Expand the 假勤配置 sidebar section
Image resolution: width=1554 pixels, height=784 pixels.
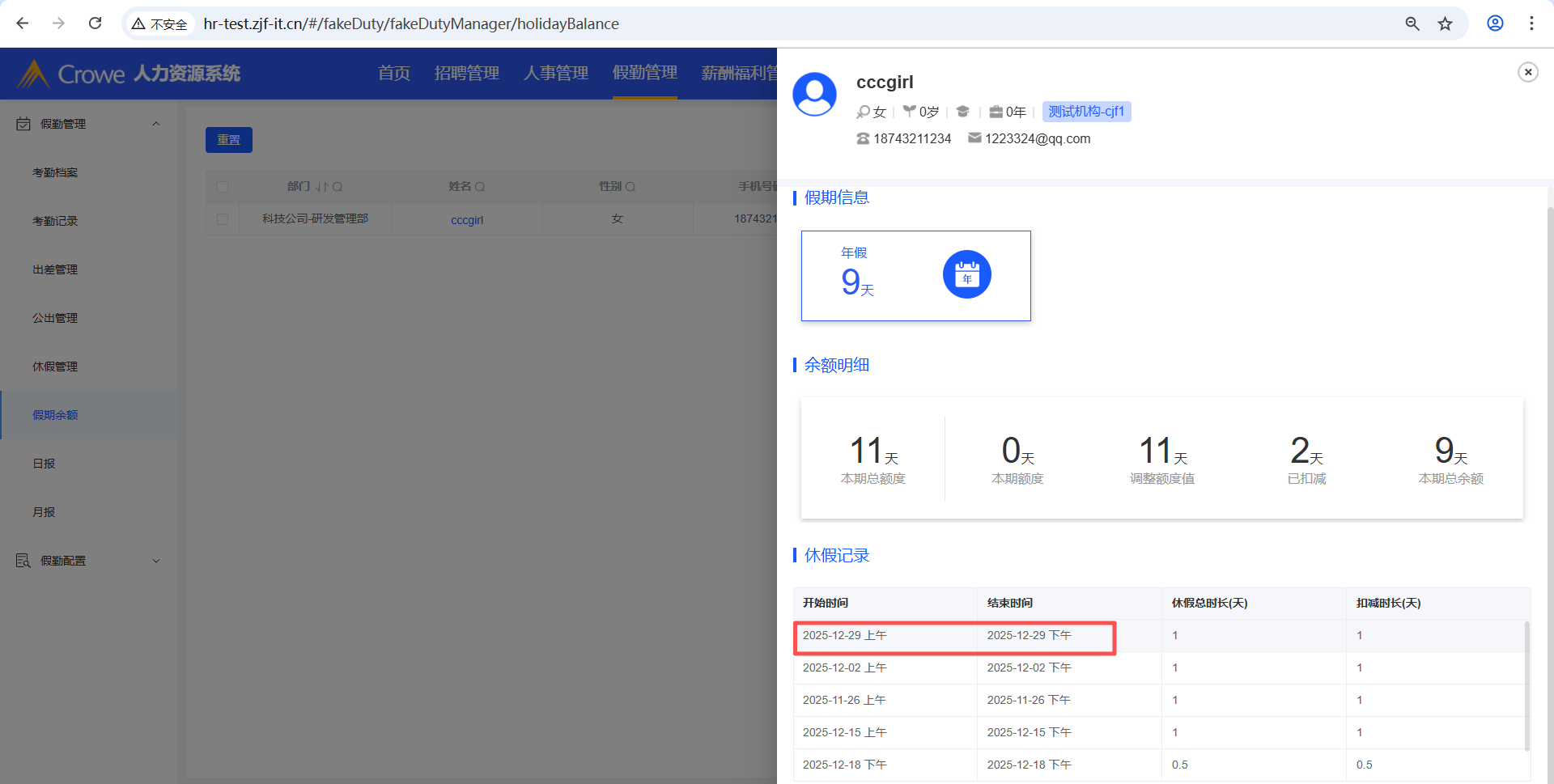[156, 561]
